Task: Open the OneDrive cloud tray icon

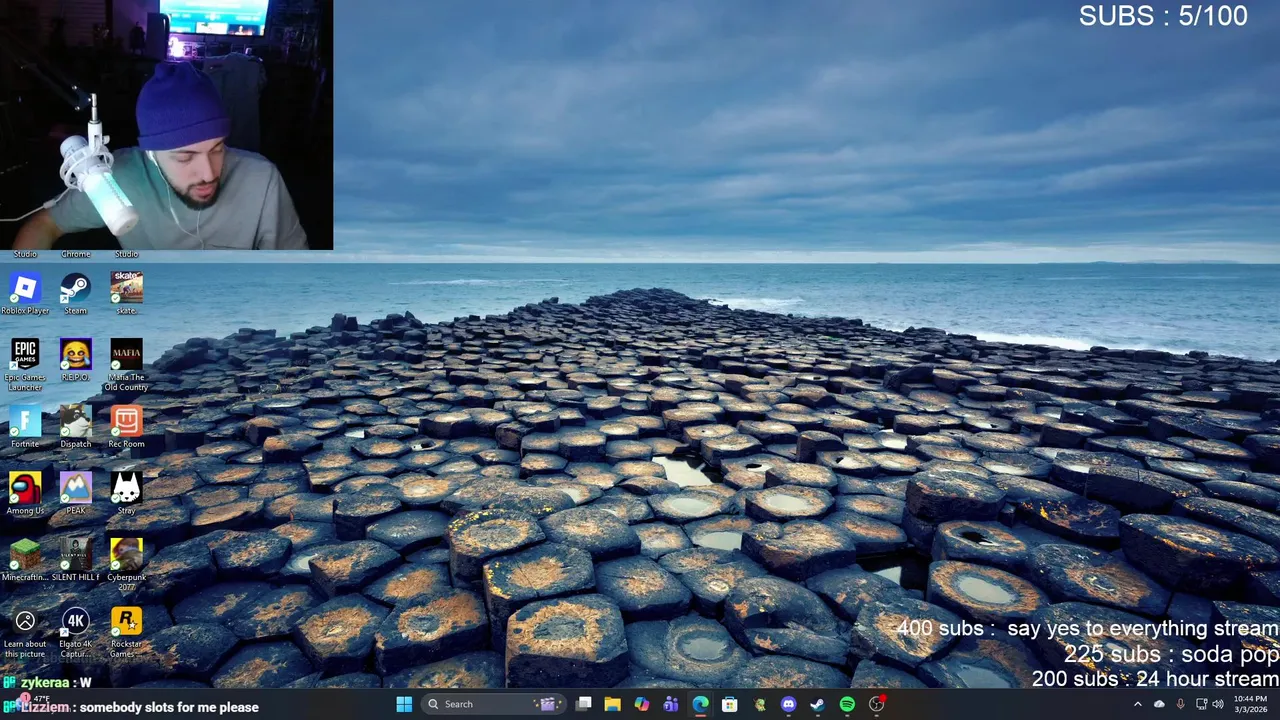Action: point(1159,704)
